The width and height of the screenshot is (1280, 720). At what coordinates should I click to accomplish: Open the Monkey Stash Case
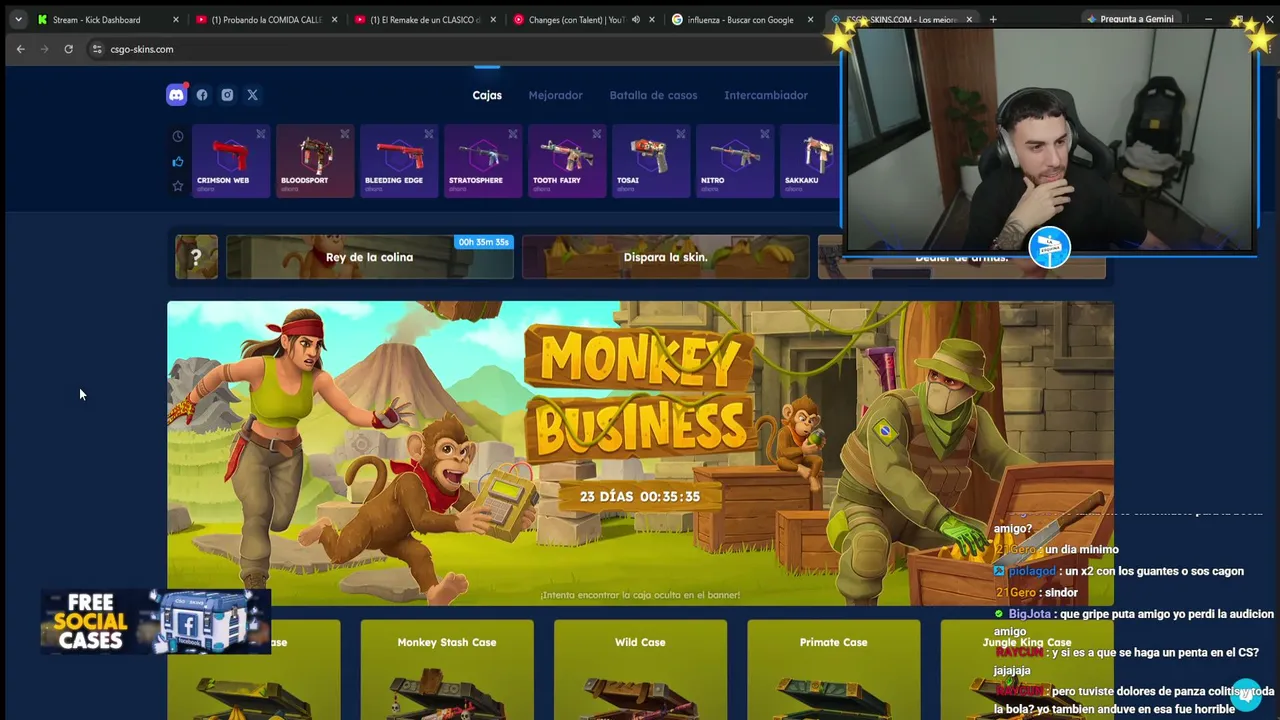tap(447, 670)
